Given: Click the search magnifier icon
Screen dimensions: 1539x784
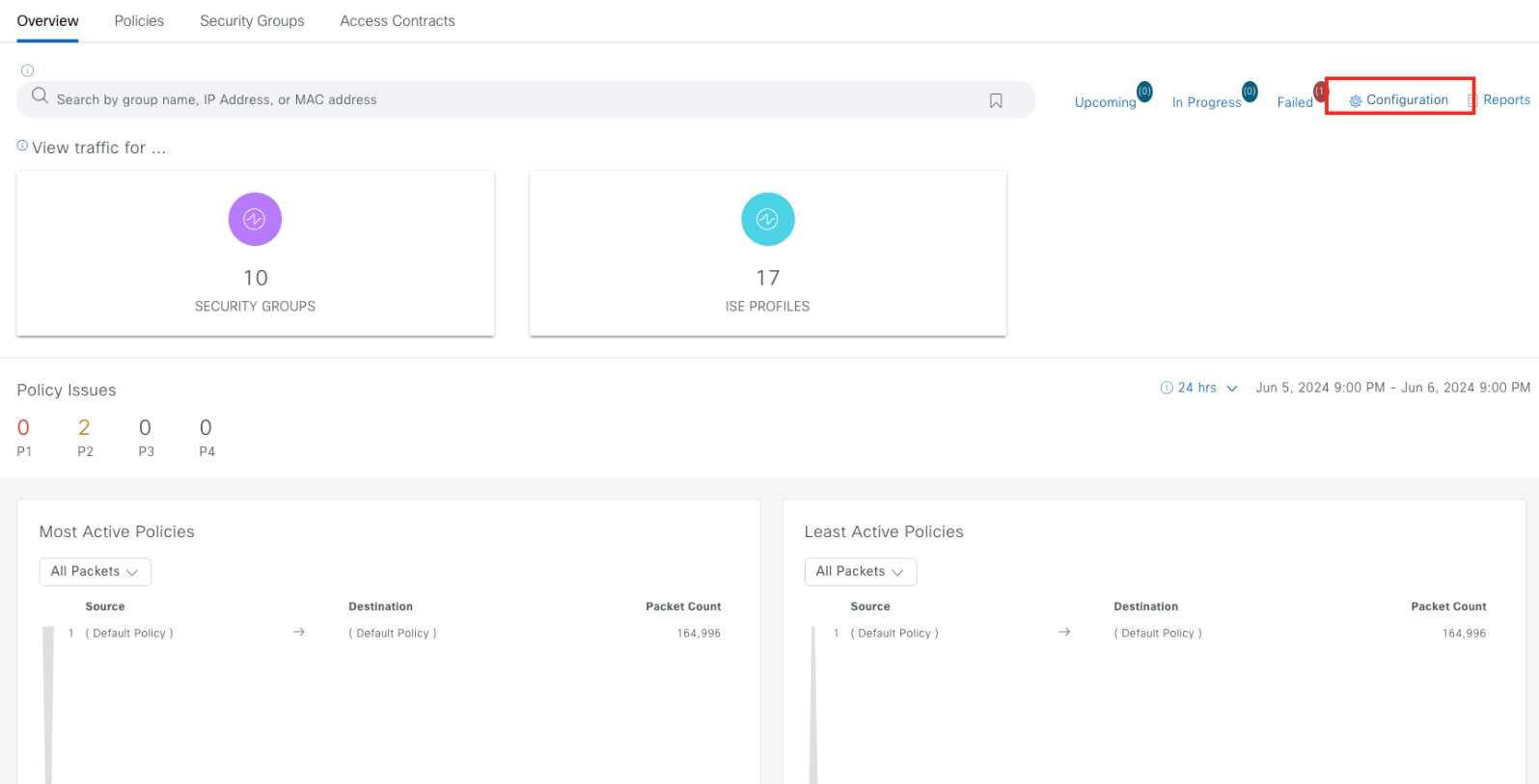Looking at the screenshot, I should (40, 95).
